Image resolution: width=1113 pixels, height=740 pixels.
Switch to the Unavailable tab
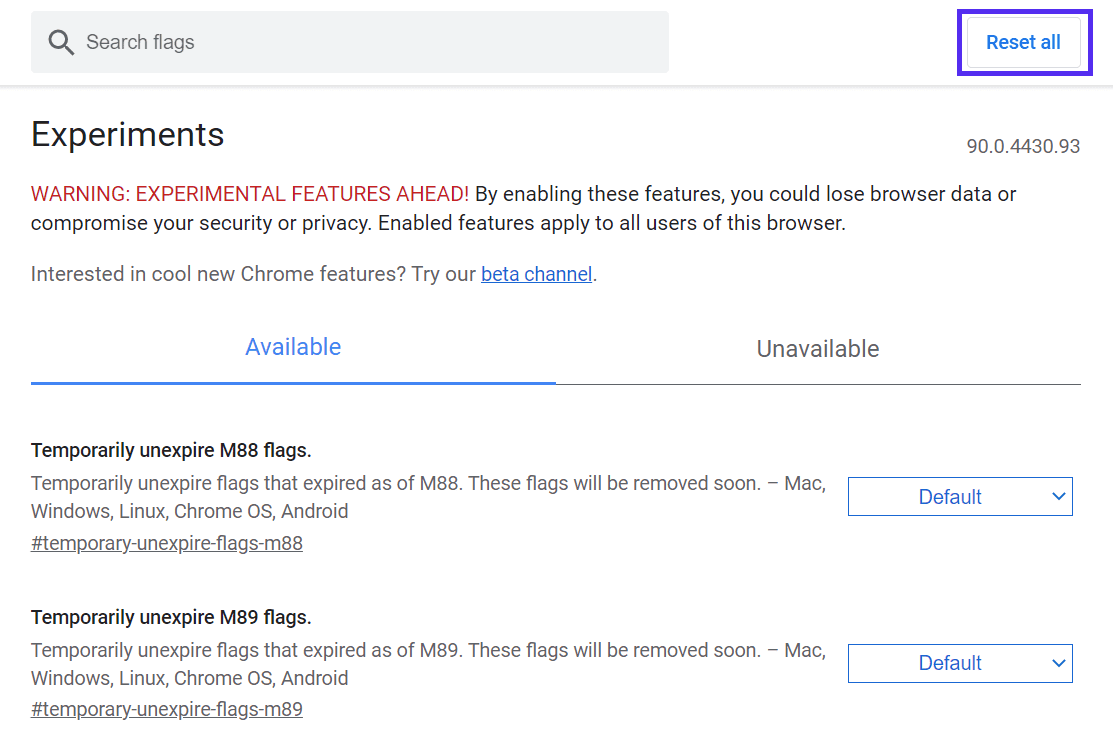point(817,349)
